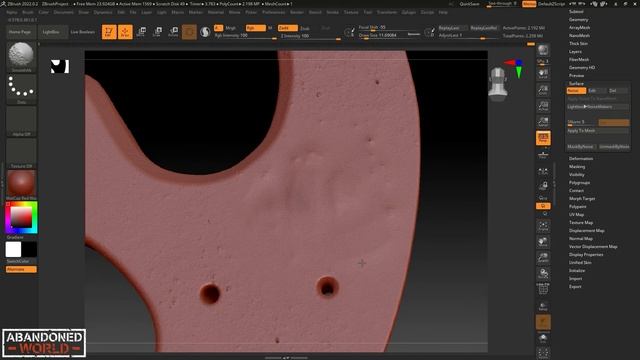This screenshot has height=360, width=640.
Task: Open the Alpha Off slot
Action: point(21,121)
